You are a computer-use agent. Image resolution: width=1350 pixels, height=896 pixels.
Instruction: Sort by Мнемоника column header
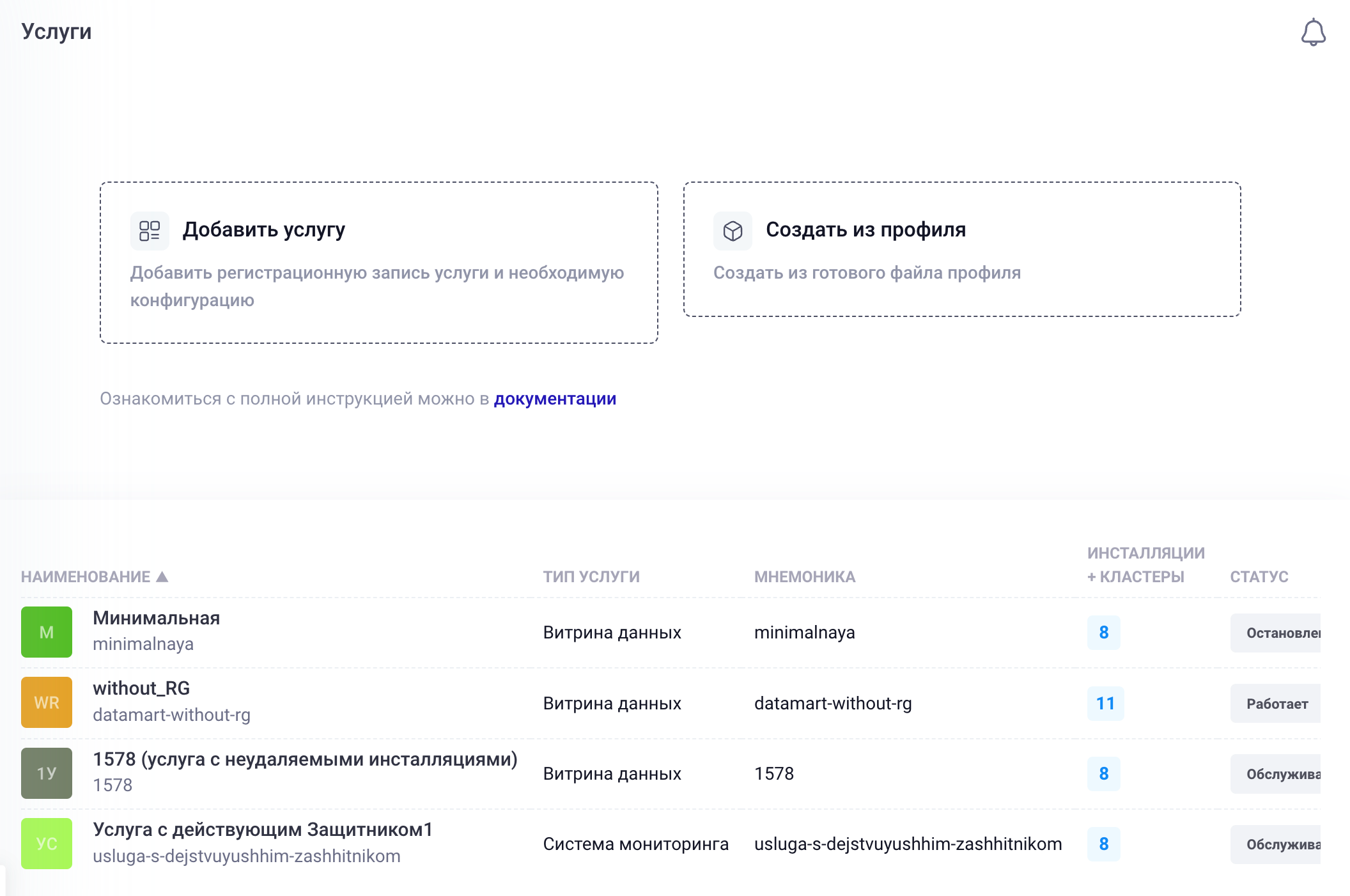coord(805,576)
